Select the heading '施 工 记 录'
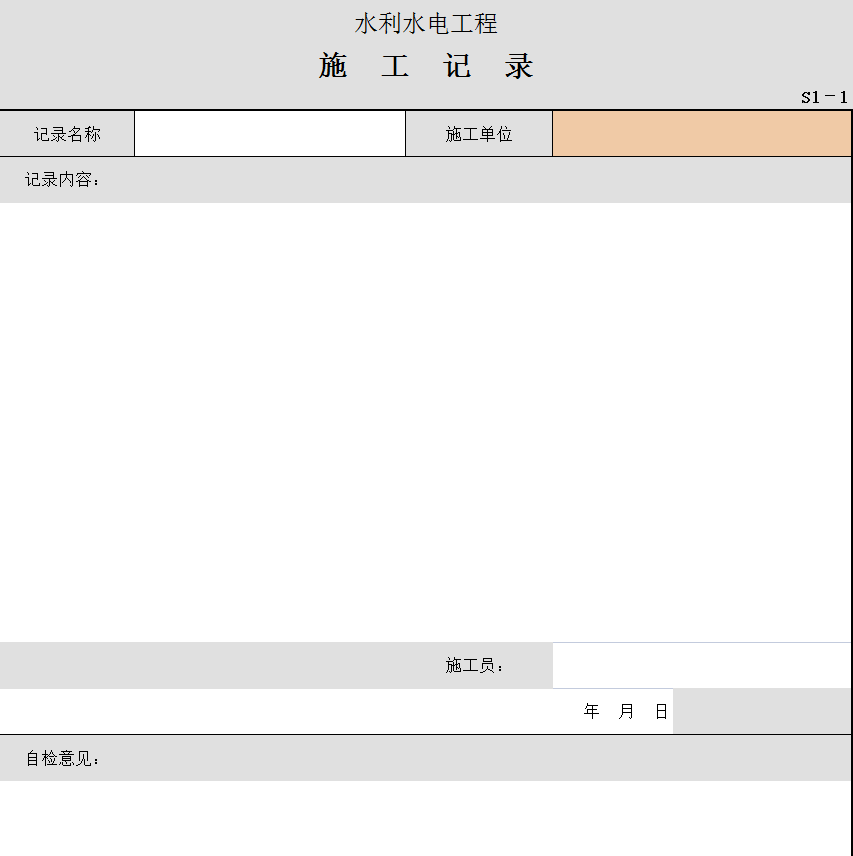This screenshot has height=856, width=853. [x=426, y=66]
